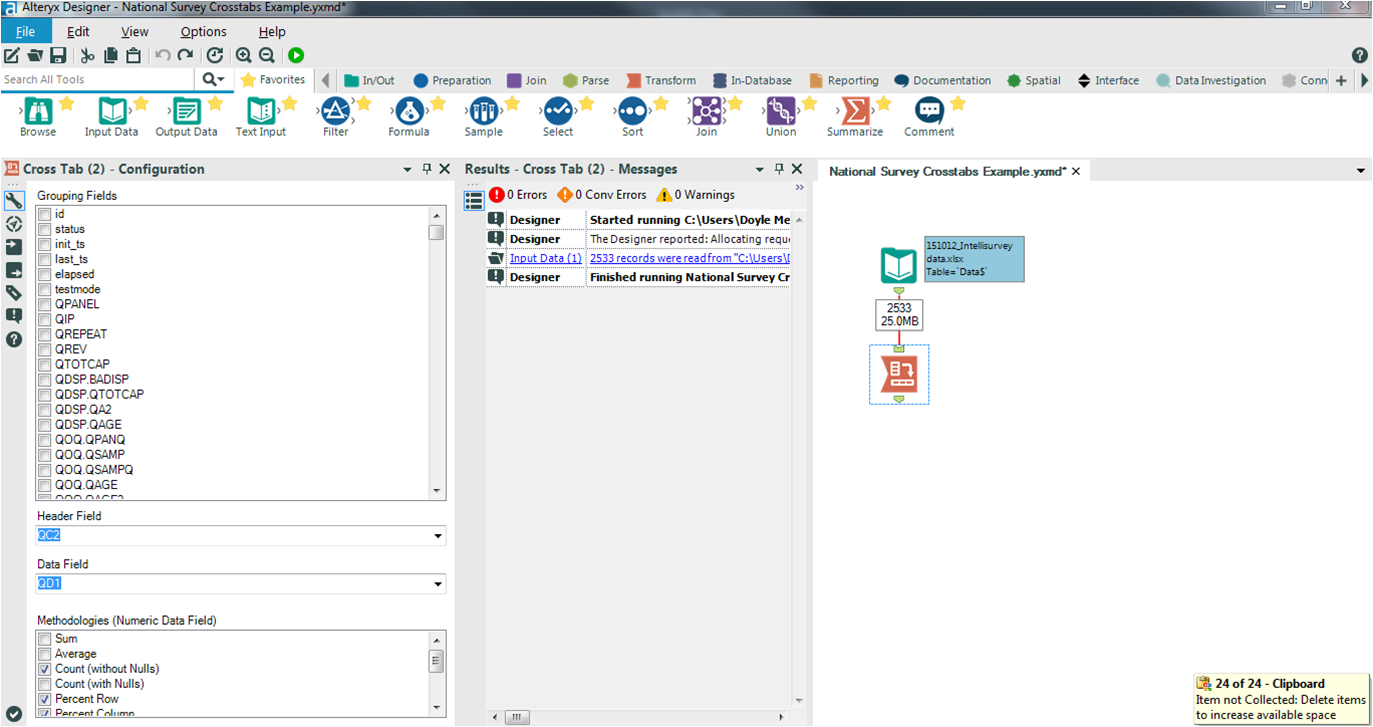This screenshot has width=1373, height=727.
Task: Open the View menu
Action: click(135, 31)
